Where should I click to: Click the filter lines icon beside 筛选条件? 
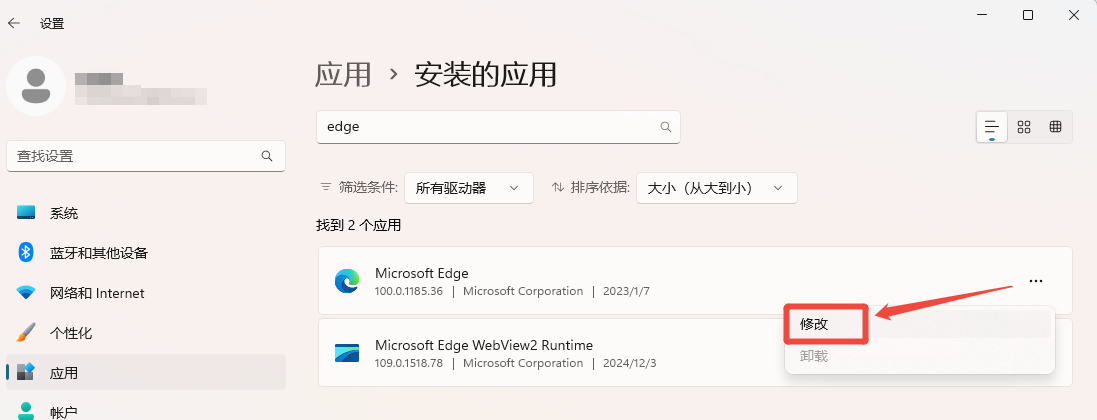(x=325, y=188)
